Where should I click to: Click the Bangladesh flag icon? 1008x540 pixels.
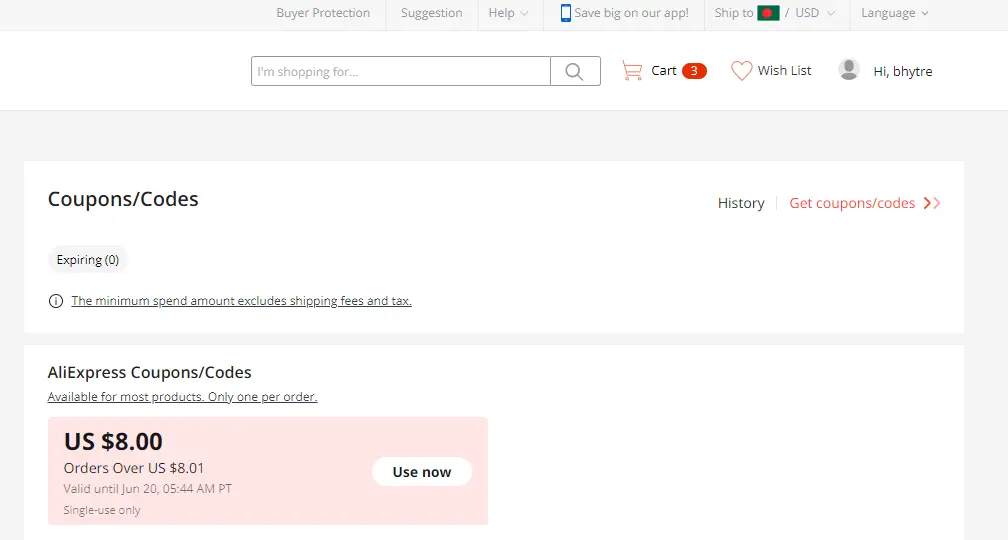(x=768, y=13)
